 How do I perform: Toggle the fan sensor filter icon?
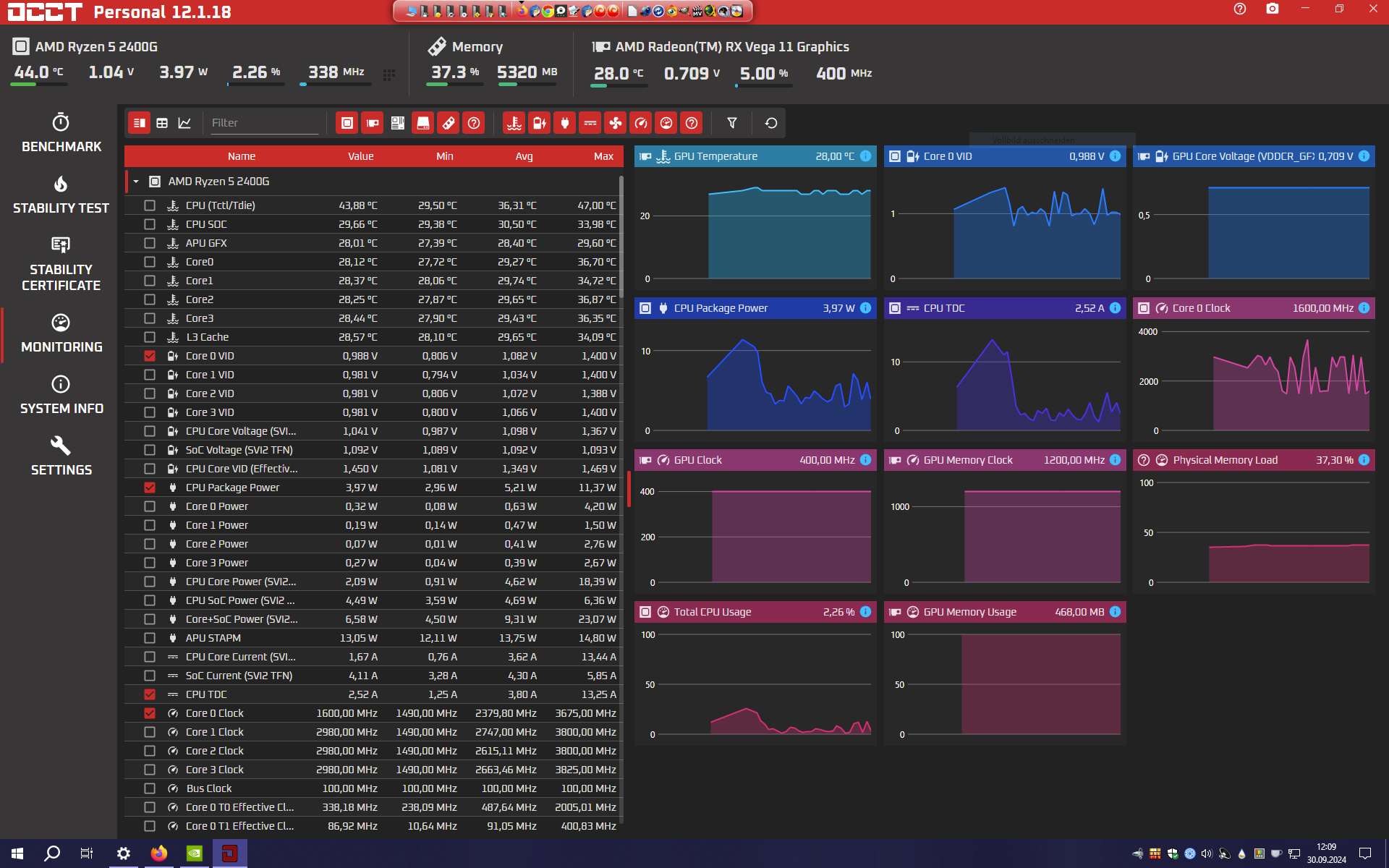pyautogui.click(x=616, y=123)
